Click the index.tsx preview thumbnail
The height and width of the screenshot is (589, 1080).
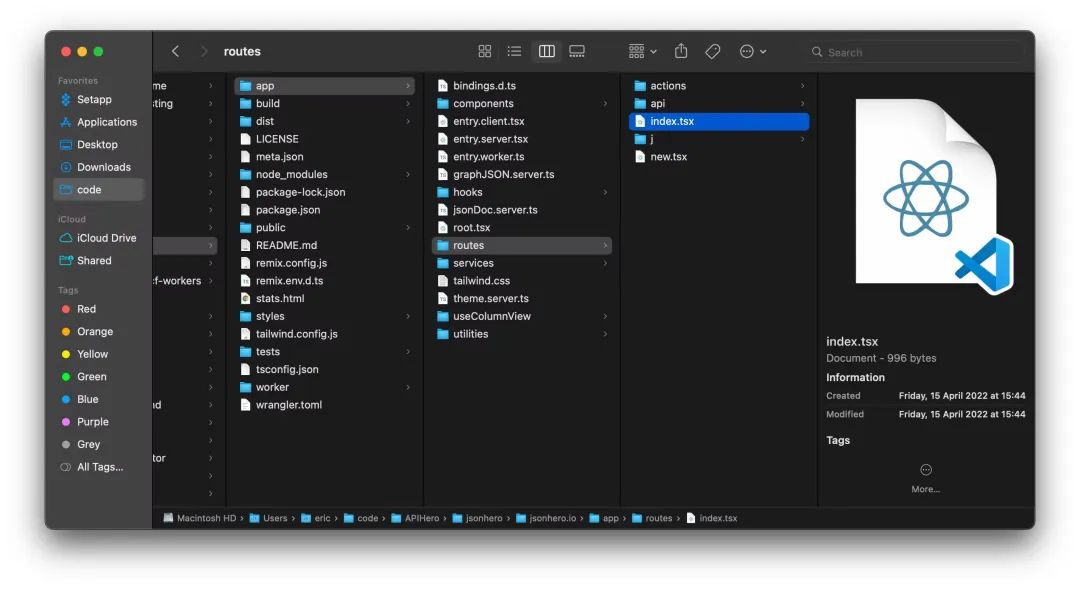pyautogui.click(x=930, y=197)
